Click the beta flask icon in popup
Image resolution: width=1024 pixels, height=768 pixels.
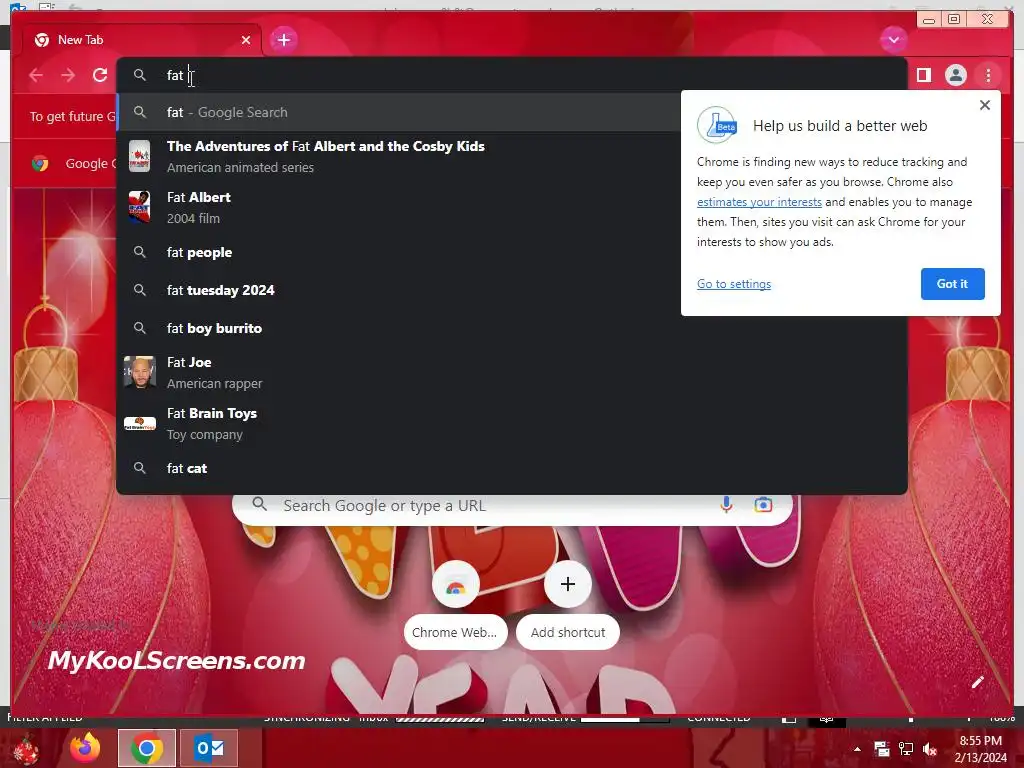[717, 125]
